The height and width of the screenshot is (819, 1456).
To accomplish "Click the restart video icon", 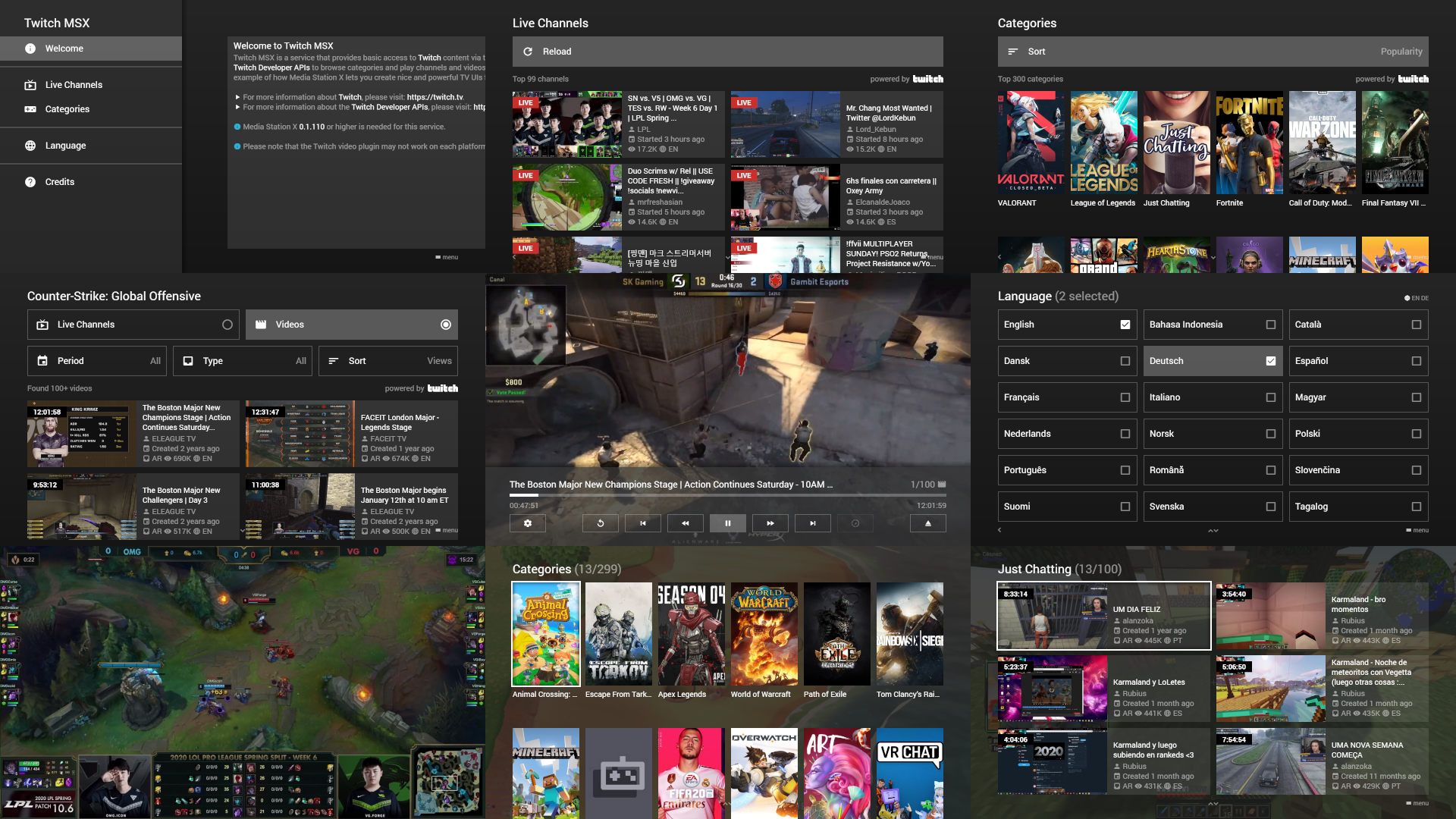I will [x=600, y=523].
